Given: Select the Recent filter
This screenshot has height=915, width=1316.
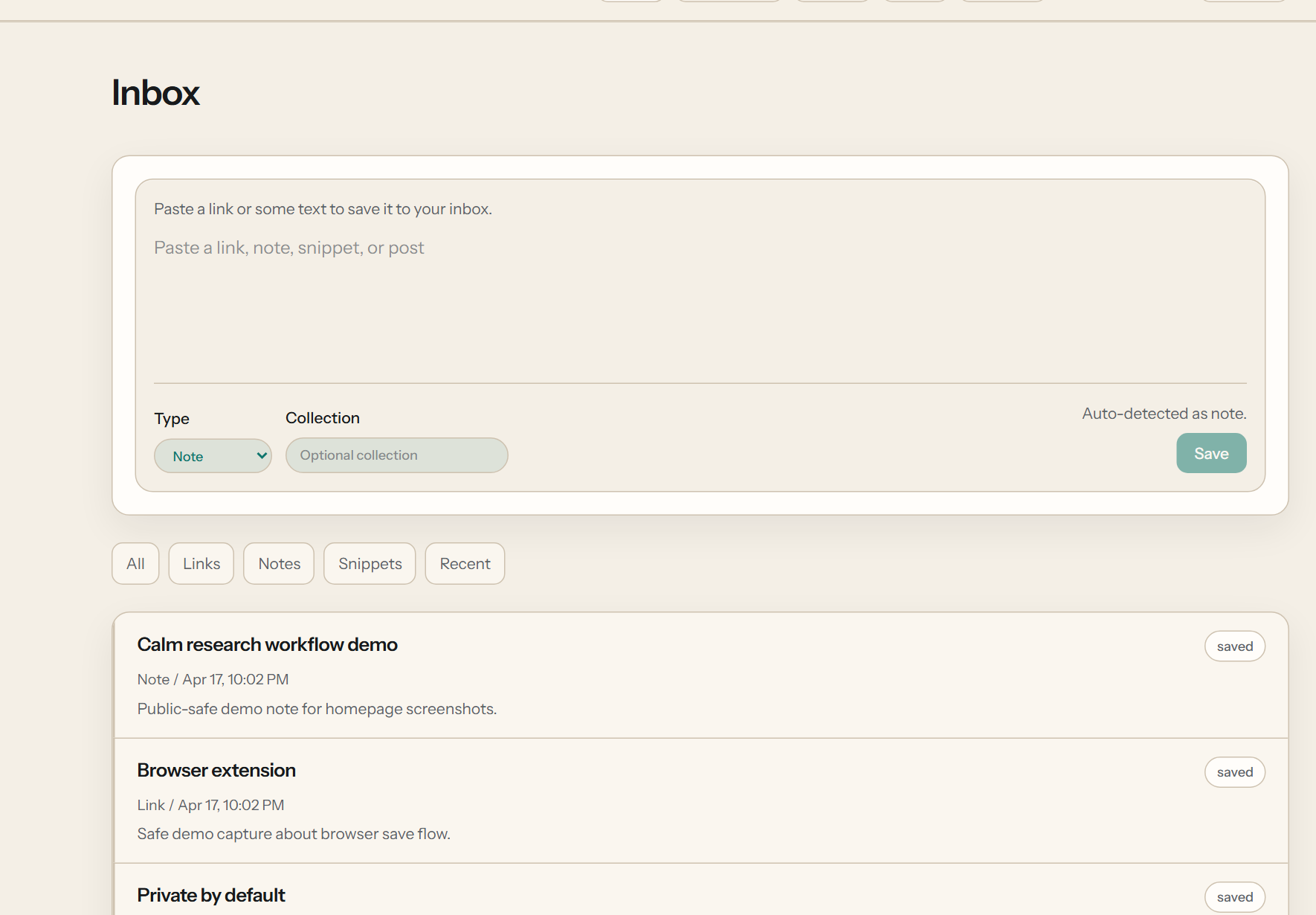Looking at the screenshot, I should [465, 563].
